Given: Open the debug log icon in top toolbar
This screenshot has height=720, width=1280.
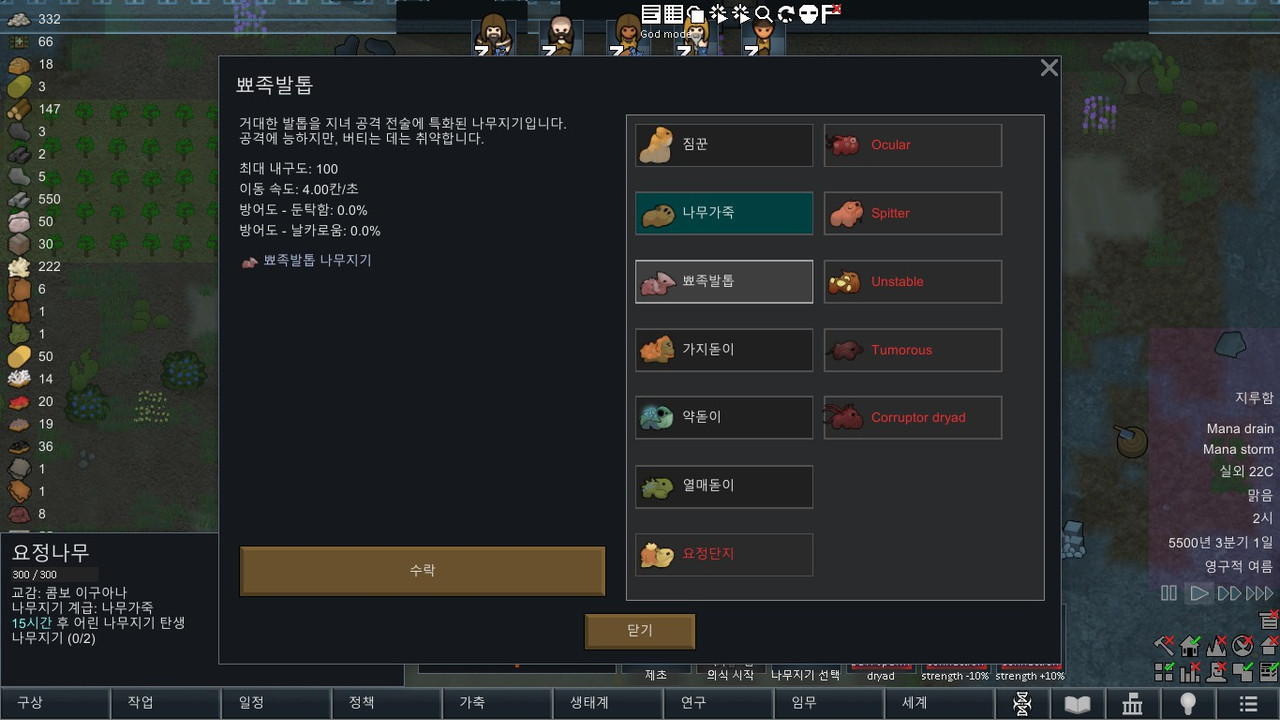Looking at the screenshot, I should pos(651,13).
